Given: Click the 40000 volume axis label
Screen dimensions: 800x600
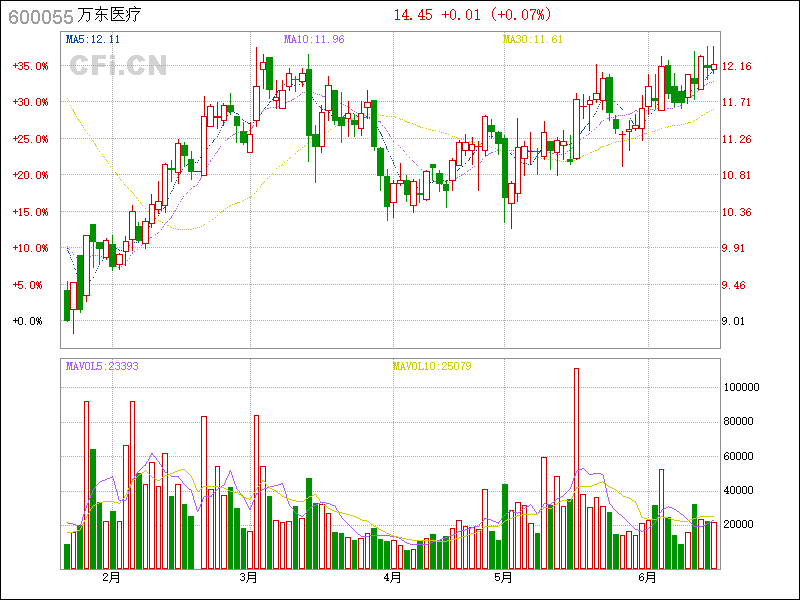Looking at the screenshot, I should (x=738, y=490).
